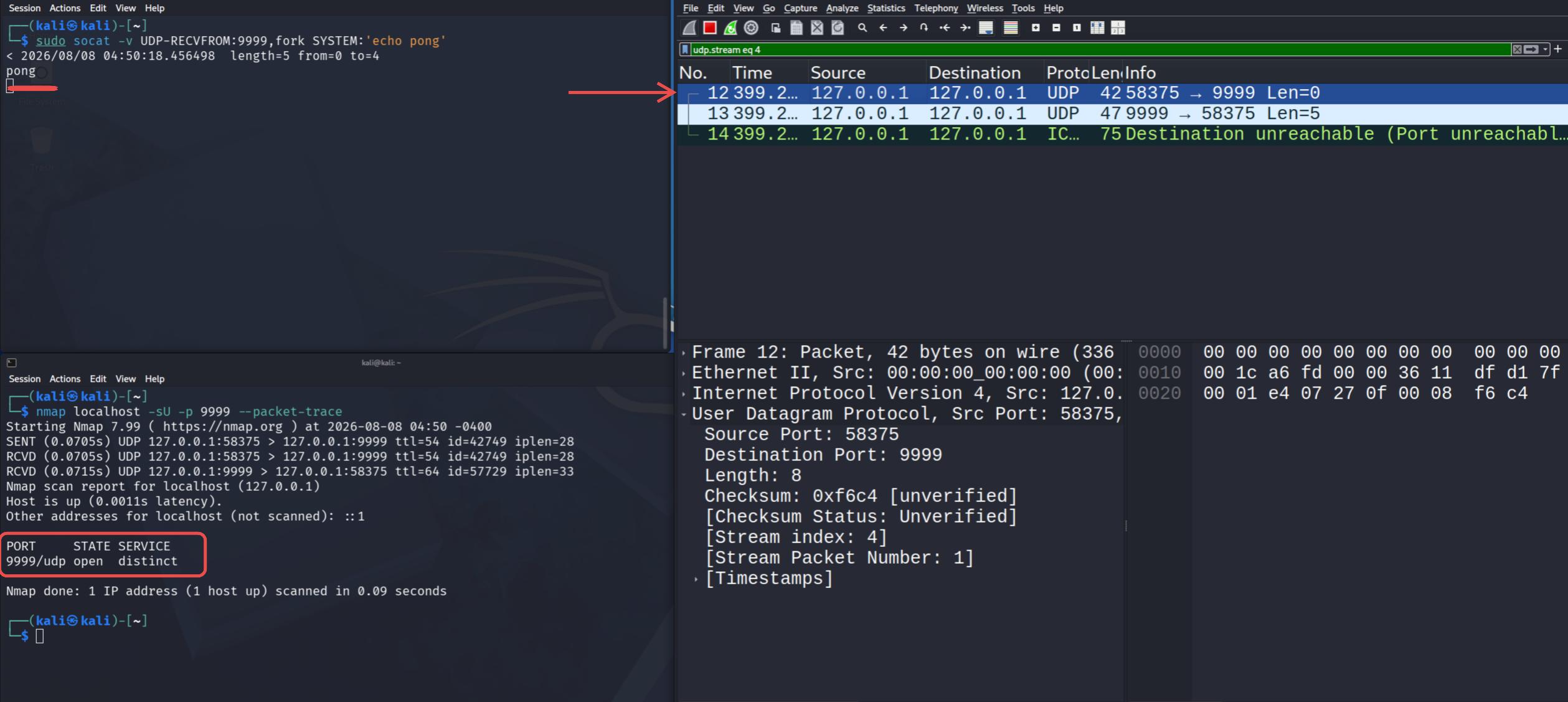Viewport: 1568px width, 702px height.
Task: Open Session menu in bottom nmap terminal
Action: point(24,379)
